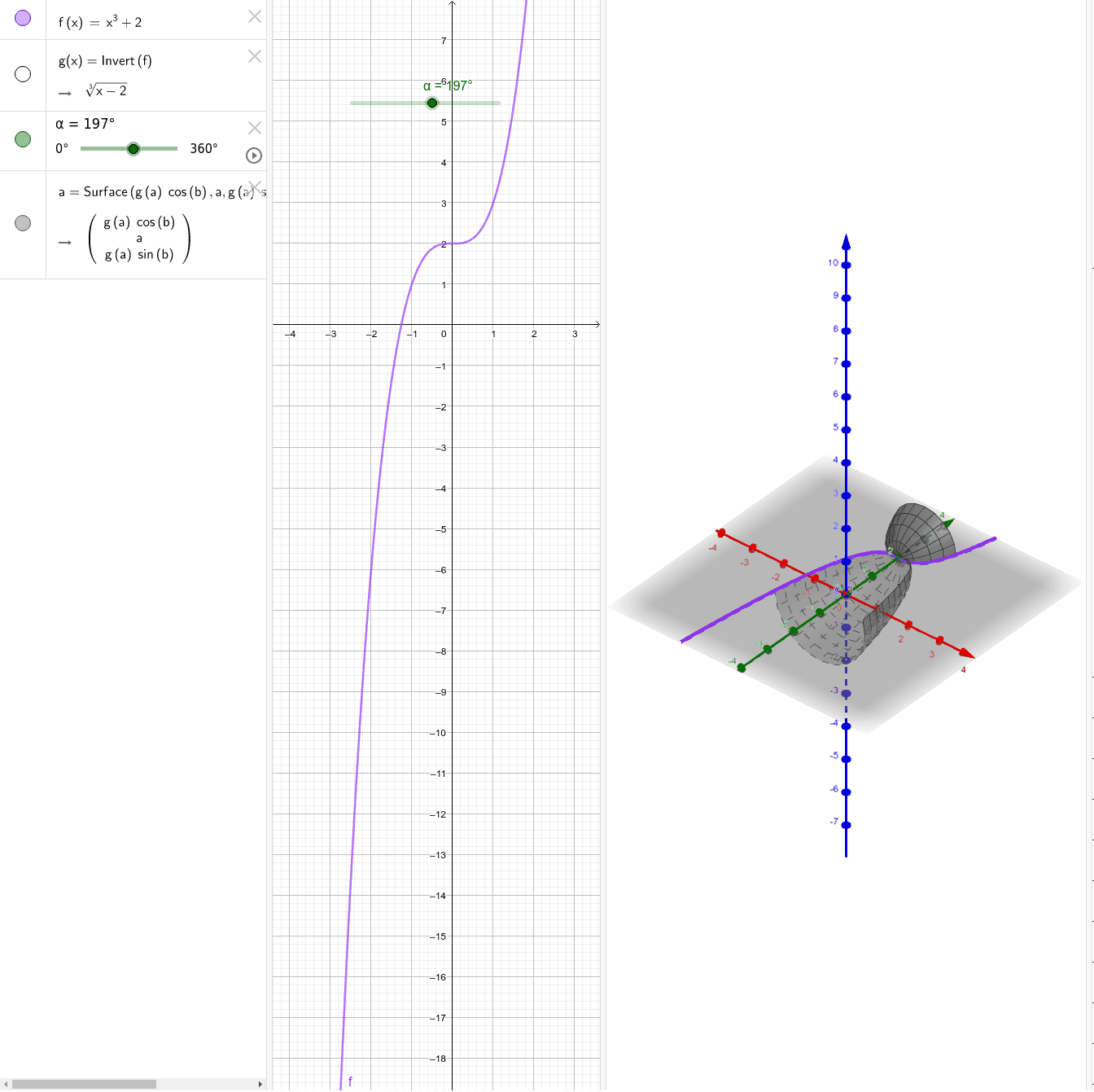Click the surface matrix output
This screenshot has width=1094, height=1092.
click(139, 239)
